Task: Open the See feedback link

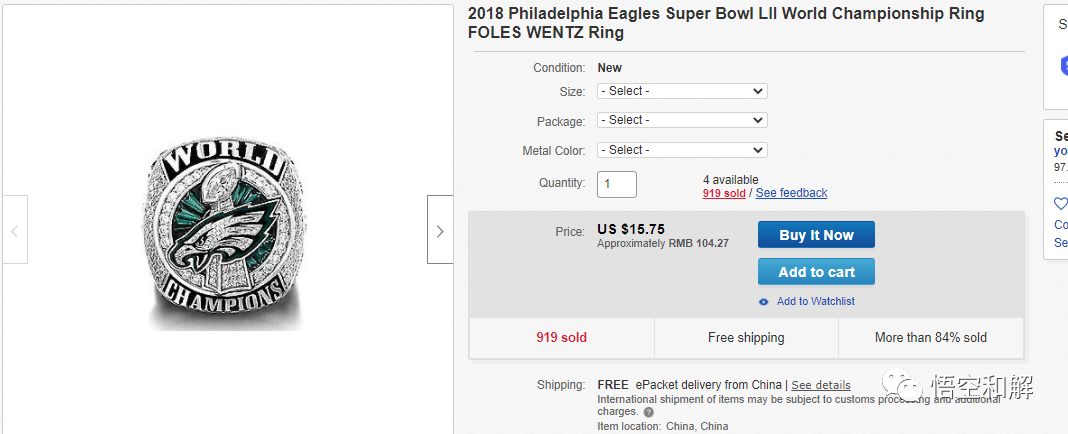Action: click(791, 193)
